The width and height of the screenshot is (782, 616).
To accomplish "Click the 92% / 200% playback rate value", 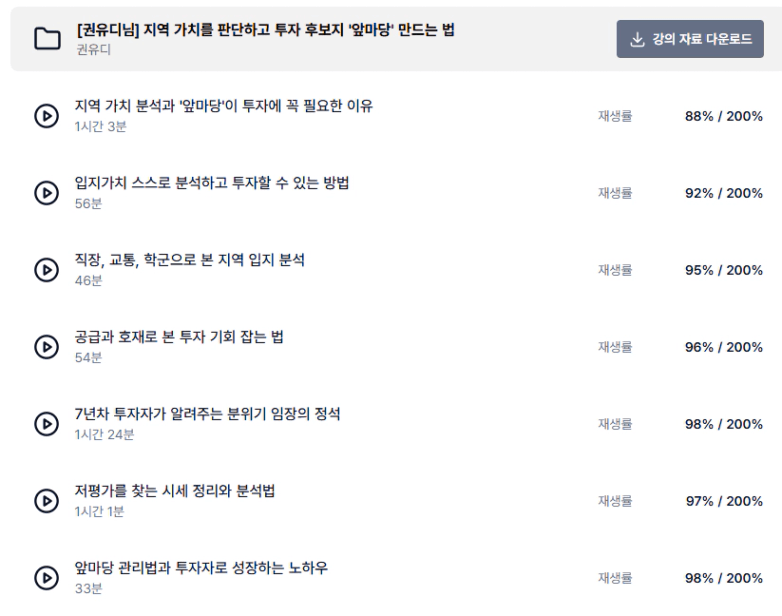I will click(724, 193).
